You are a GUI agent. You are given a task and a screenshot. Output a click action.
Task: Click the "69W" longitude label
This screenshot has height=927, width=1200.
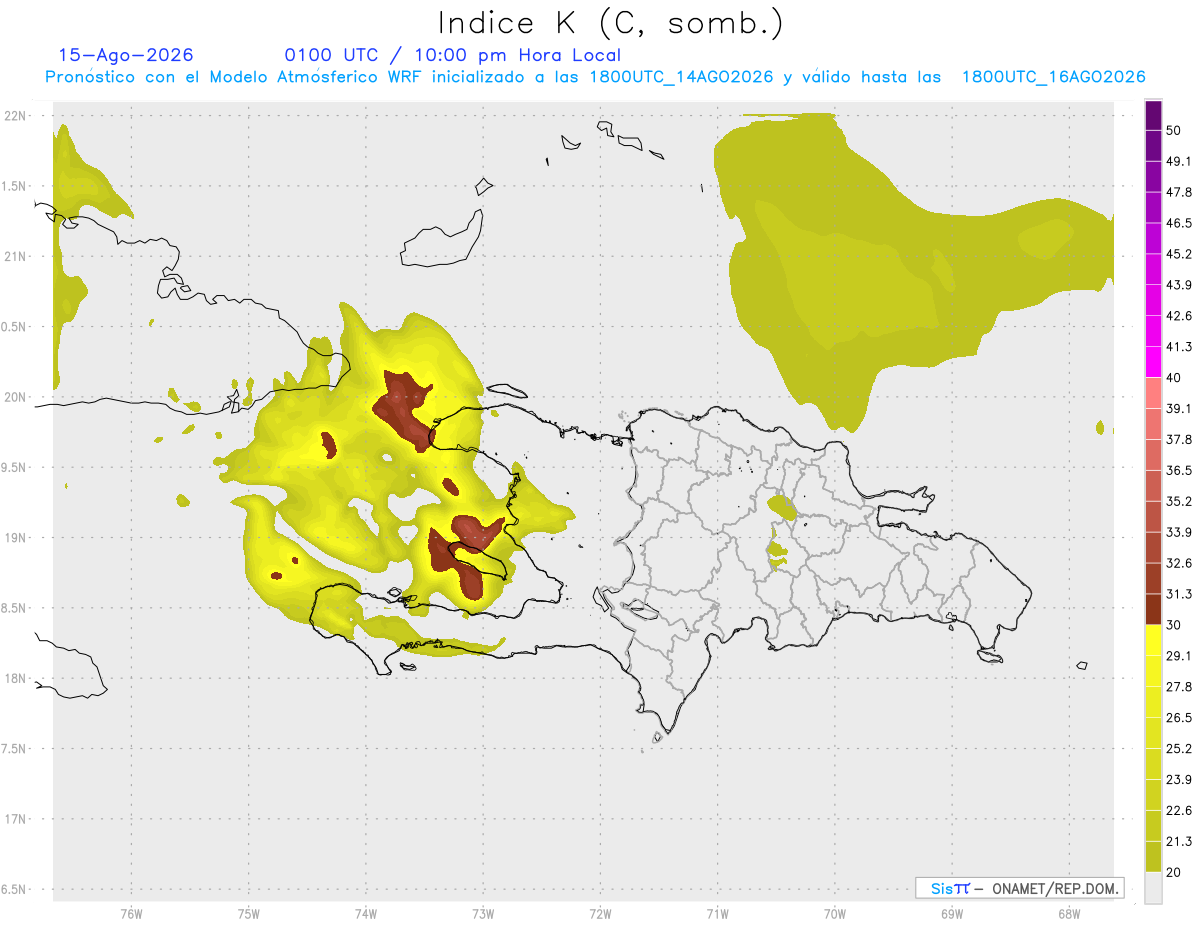click(x=952, y=913)
